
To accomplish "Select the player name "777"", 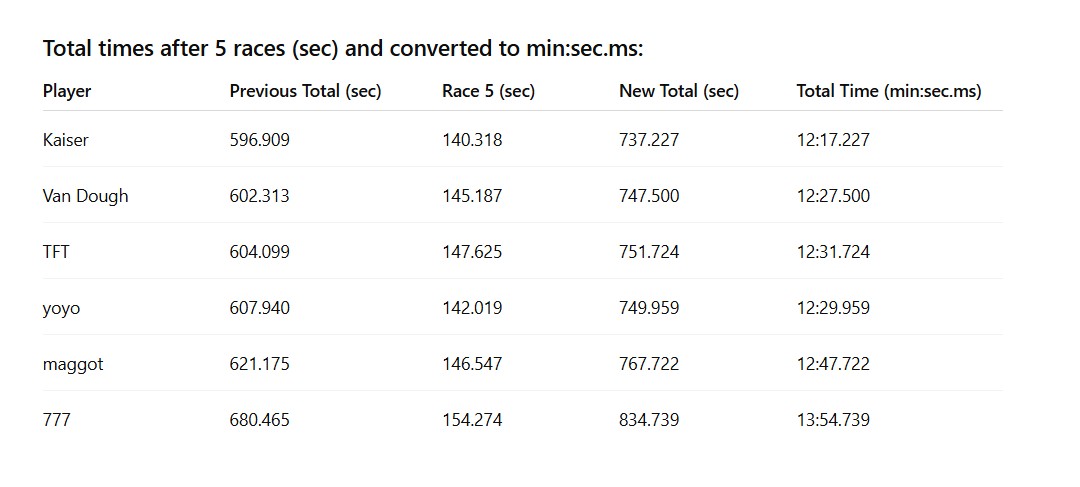I will (x=56, y=420).
